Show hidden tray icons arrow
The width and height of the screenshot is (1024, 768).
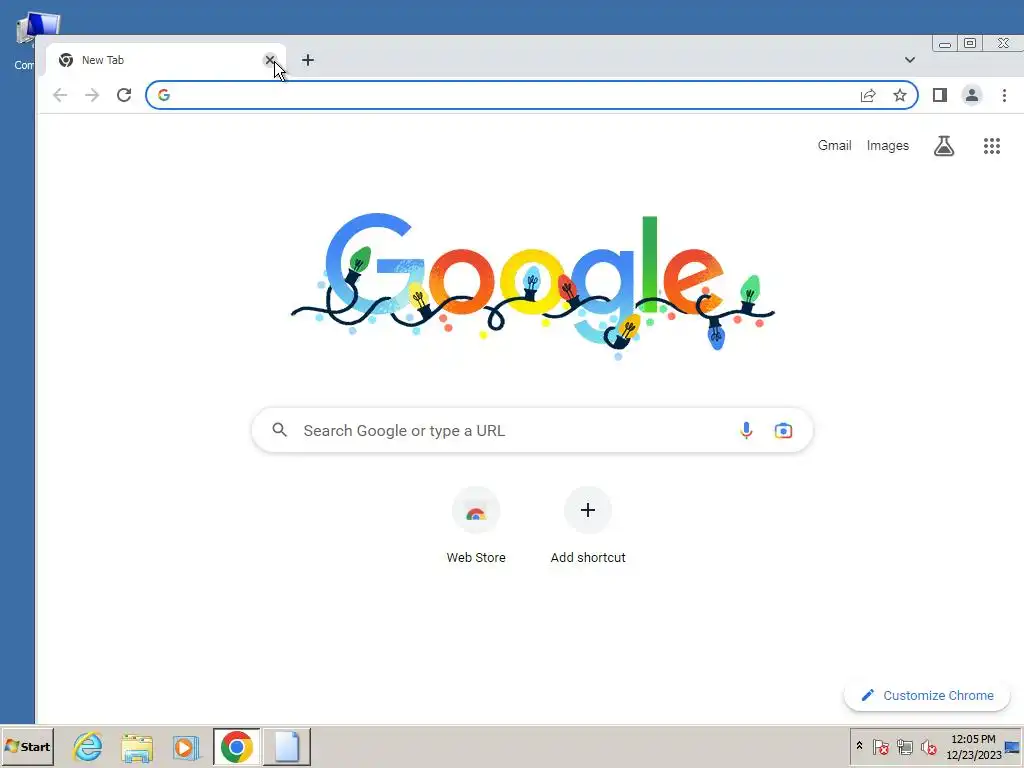tap(859, 746)
